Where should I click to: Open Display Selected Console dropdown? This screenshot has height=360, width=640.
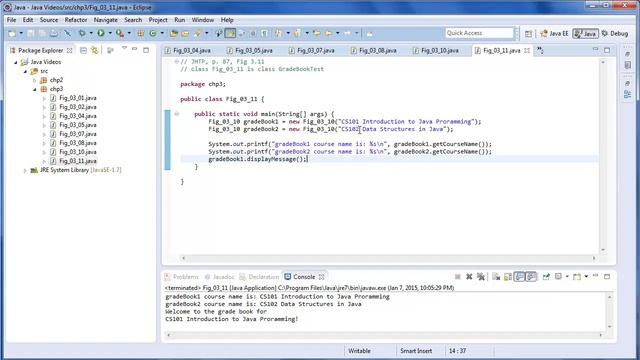pyautogui.click(x=567, y=277)
